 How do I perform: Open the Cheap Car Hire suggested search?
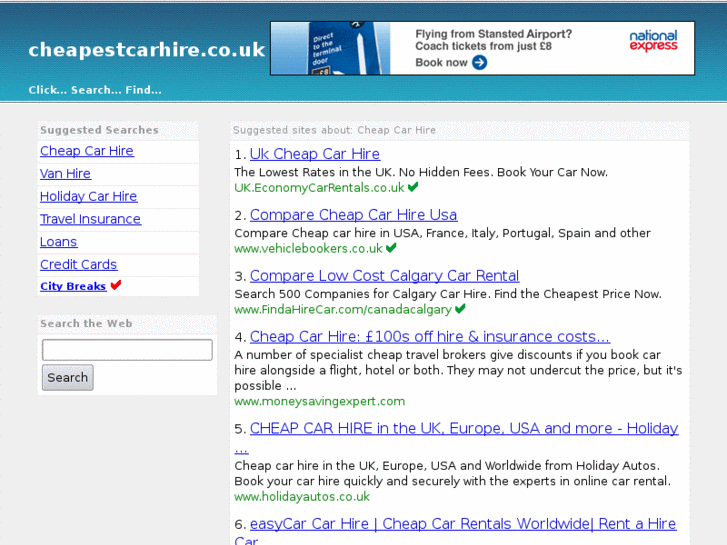coord(87,151)
